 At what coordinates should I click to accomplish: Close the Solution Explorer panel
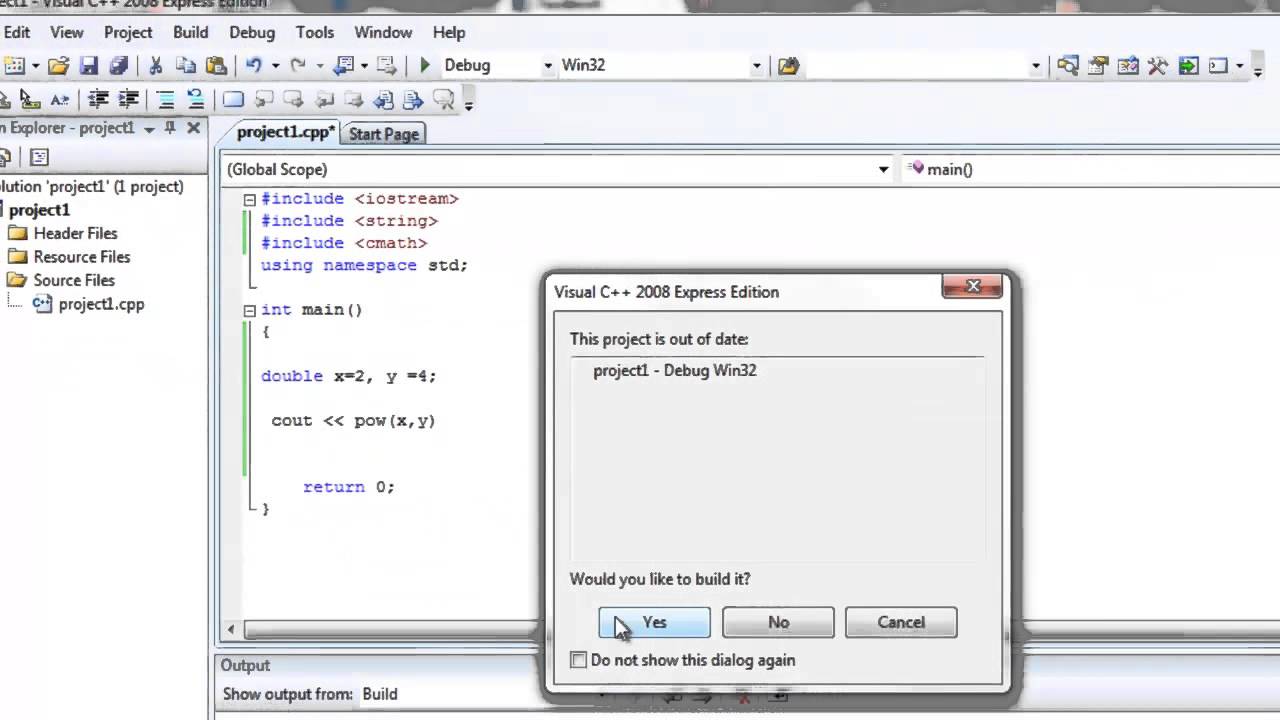click(x=193, y=128)
